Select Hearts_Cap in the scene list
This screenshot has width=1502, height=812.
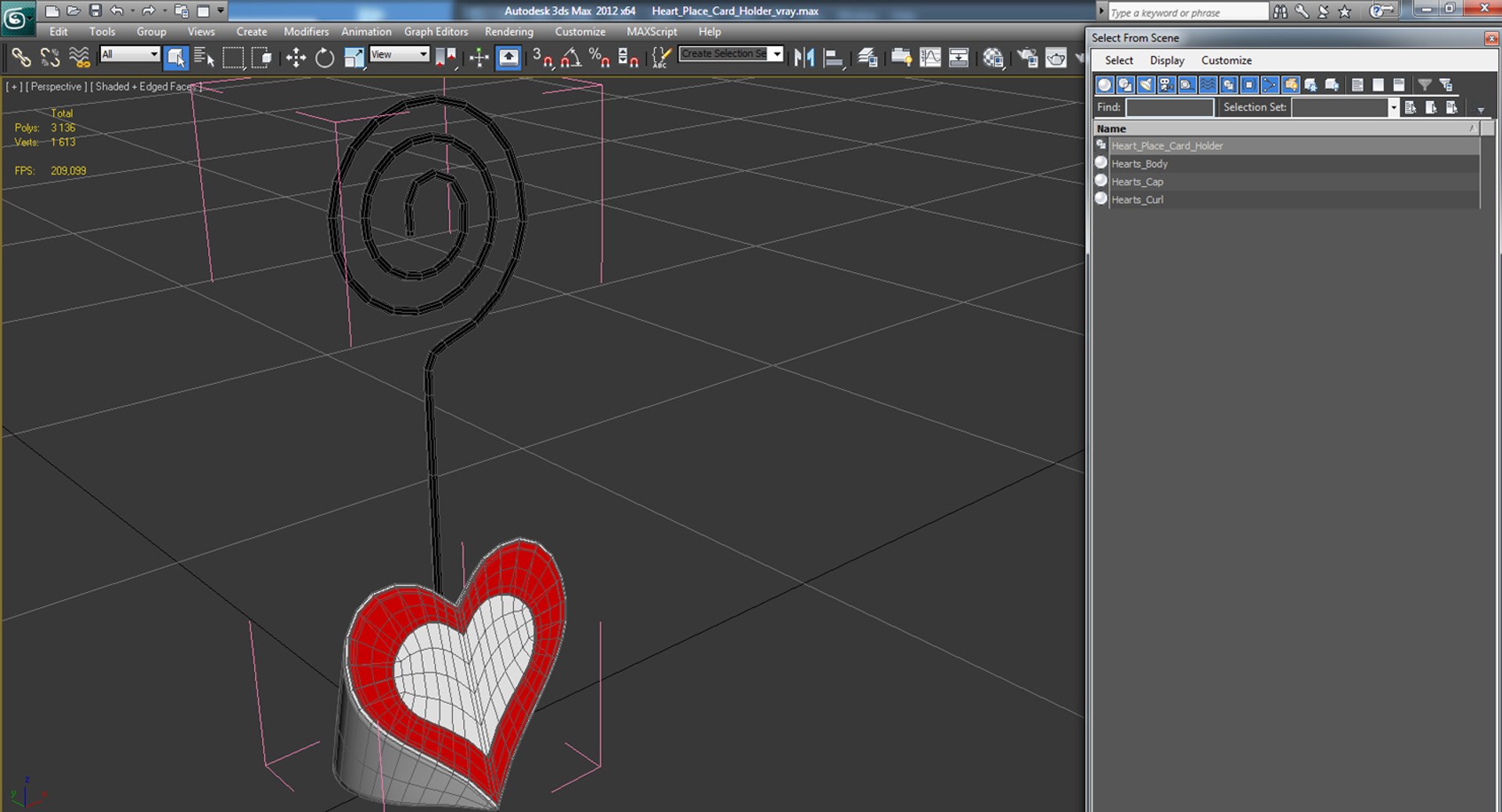1286,181
